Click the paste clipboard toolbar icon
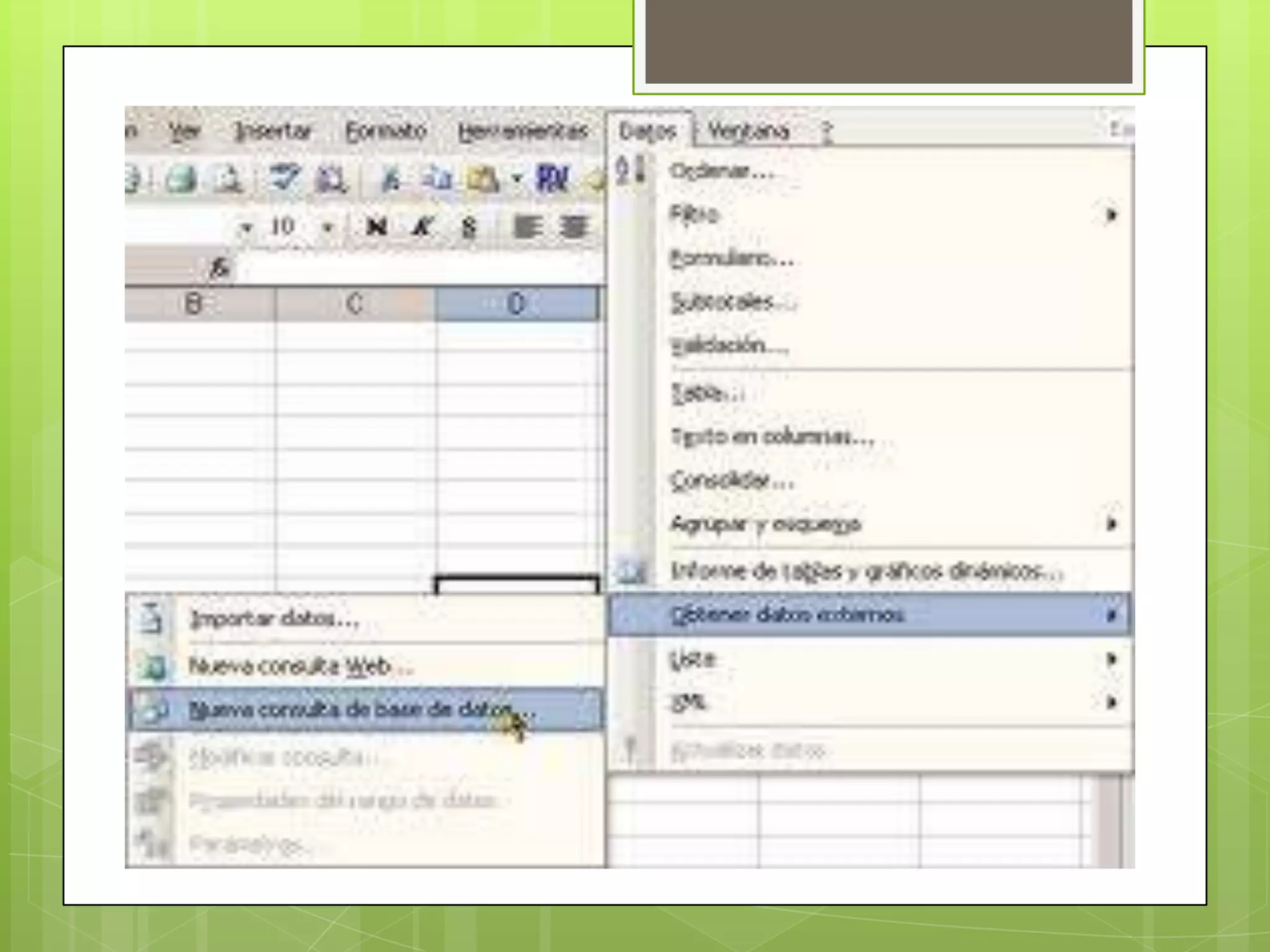Image resolution: width=1270 pixels, height=952 pixels. coord(483,180)
